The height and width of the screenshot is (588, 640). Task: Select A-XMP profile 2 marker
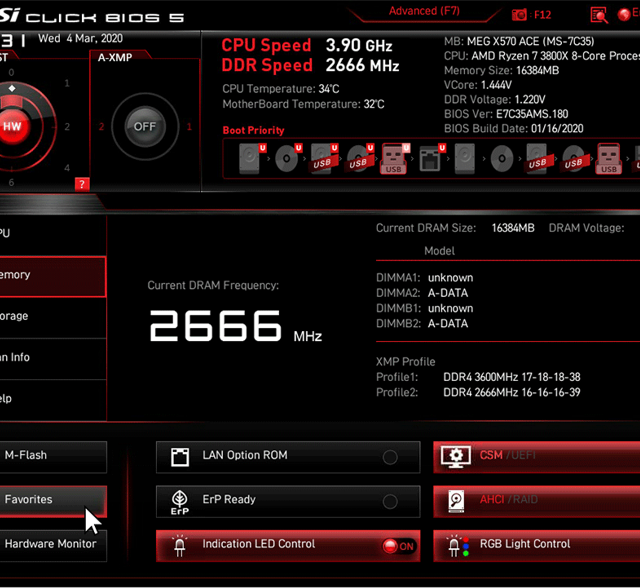[x=101, y=126]
